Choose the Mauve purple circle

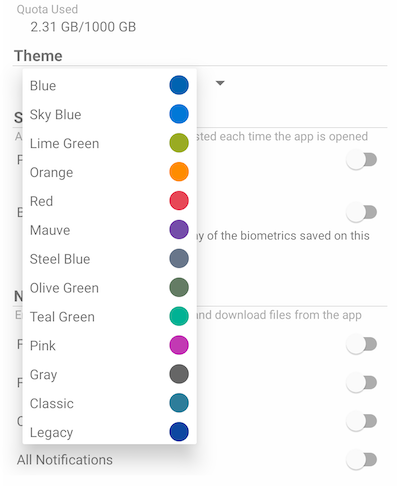coord(179,230)
